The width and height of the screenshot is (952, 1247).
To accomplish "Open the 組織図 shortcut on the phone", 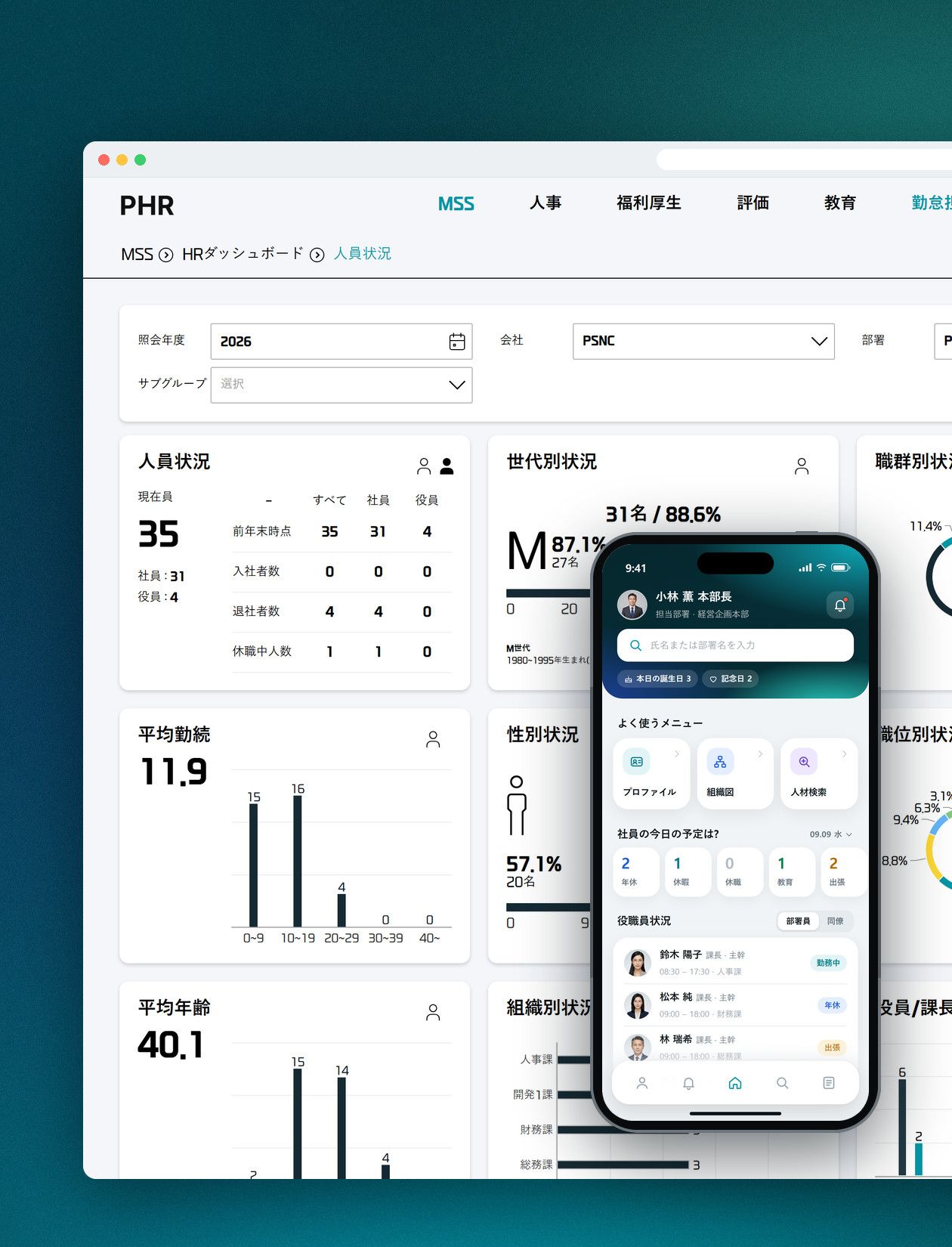I will point(735,773).
